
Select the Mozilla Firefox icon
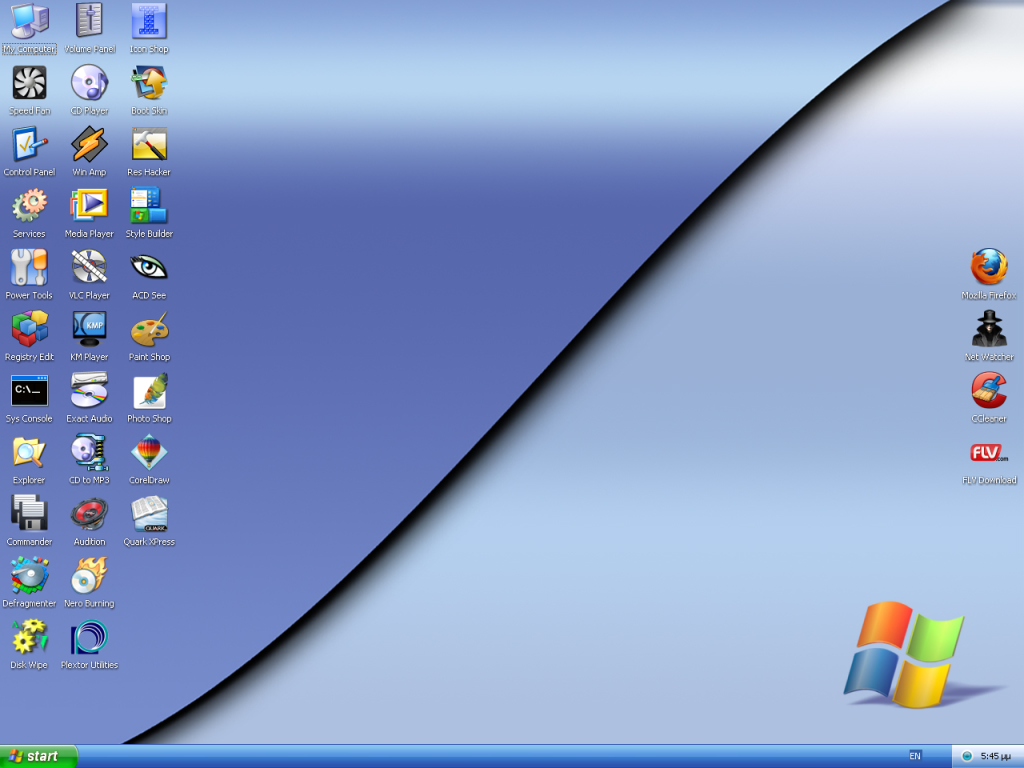click(x=989, y=267)
